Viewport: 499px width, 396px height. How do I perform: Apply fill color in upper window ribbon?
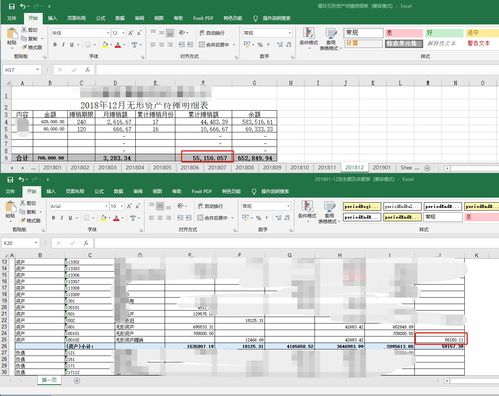point(105,45)
